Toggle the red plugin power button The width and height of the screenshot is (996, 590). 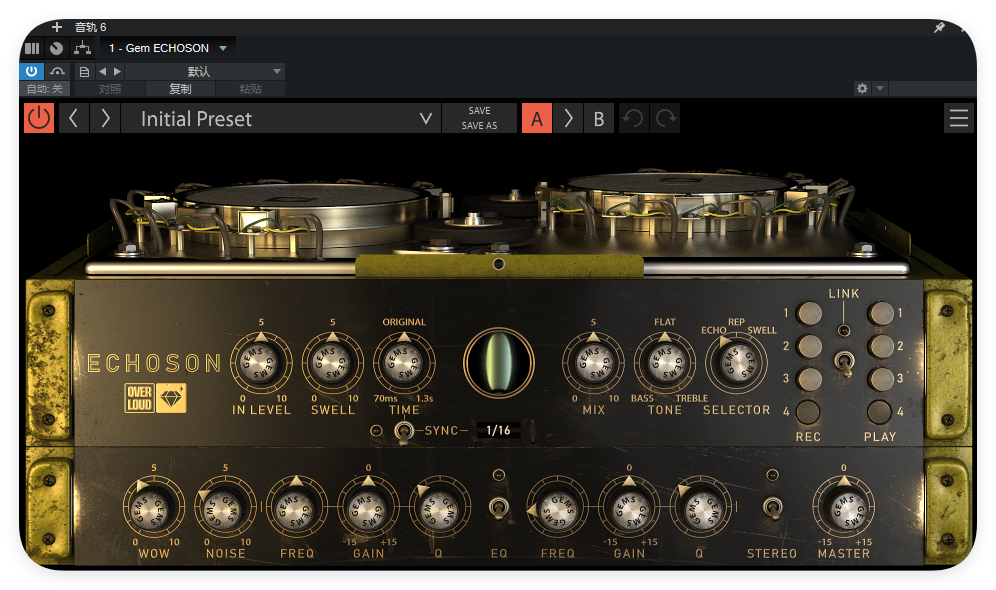tap(39, 118)
